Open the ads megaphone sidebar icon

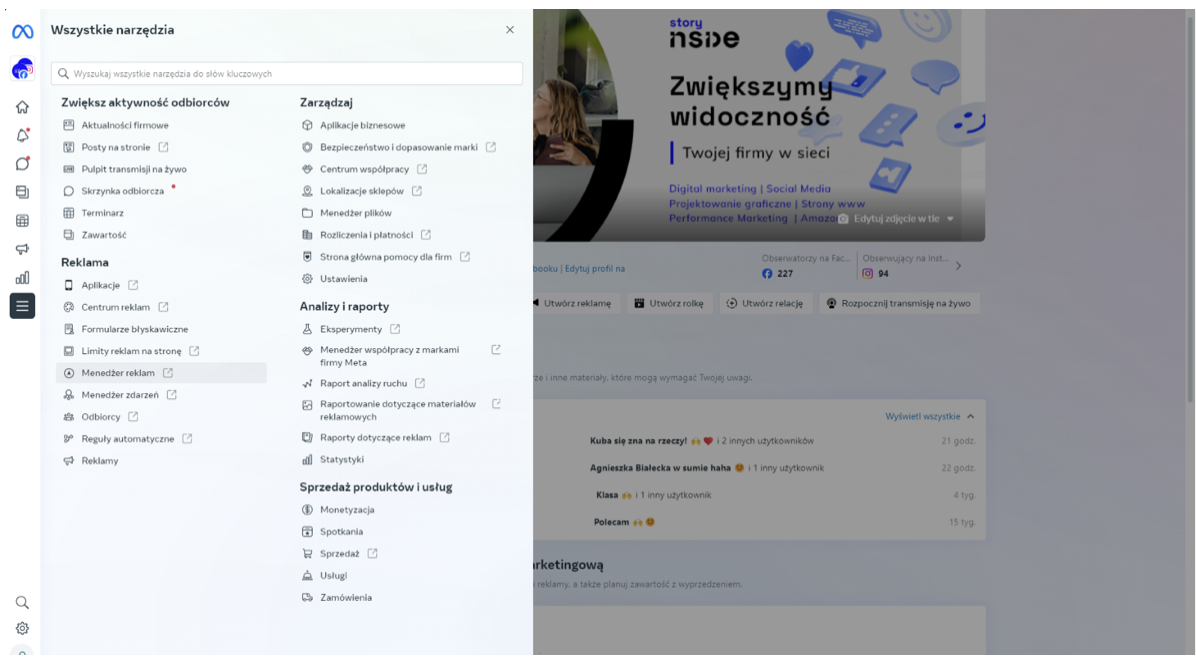pyautogui.click(x=22, y=249)
